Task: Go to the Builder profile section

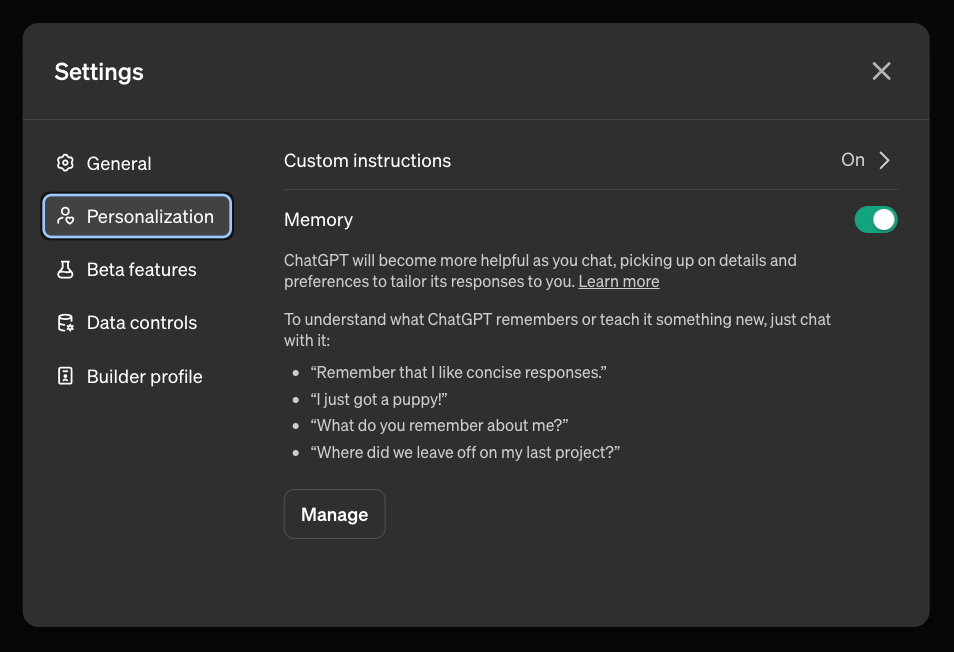Action: click(144, 377)
